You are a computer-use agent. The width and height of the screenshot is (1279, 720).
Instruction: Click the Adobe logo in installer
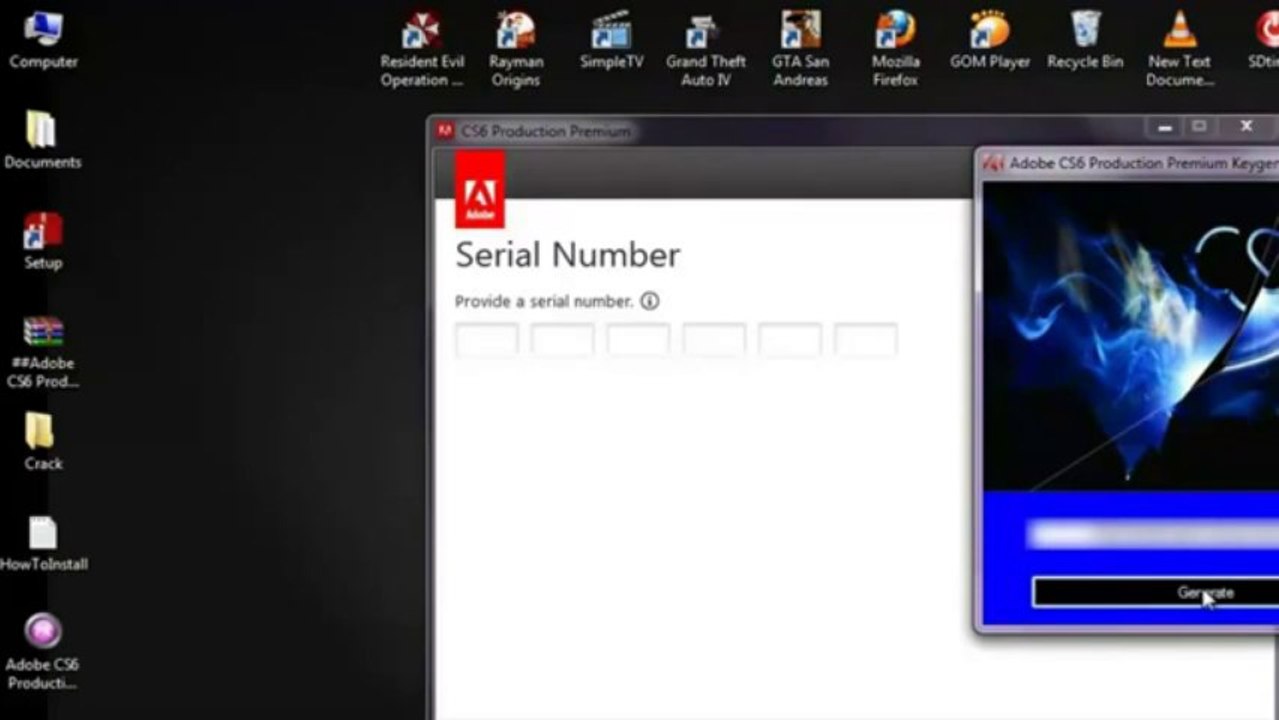coord(480,189)
